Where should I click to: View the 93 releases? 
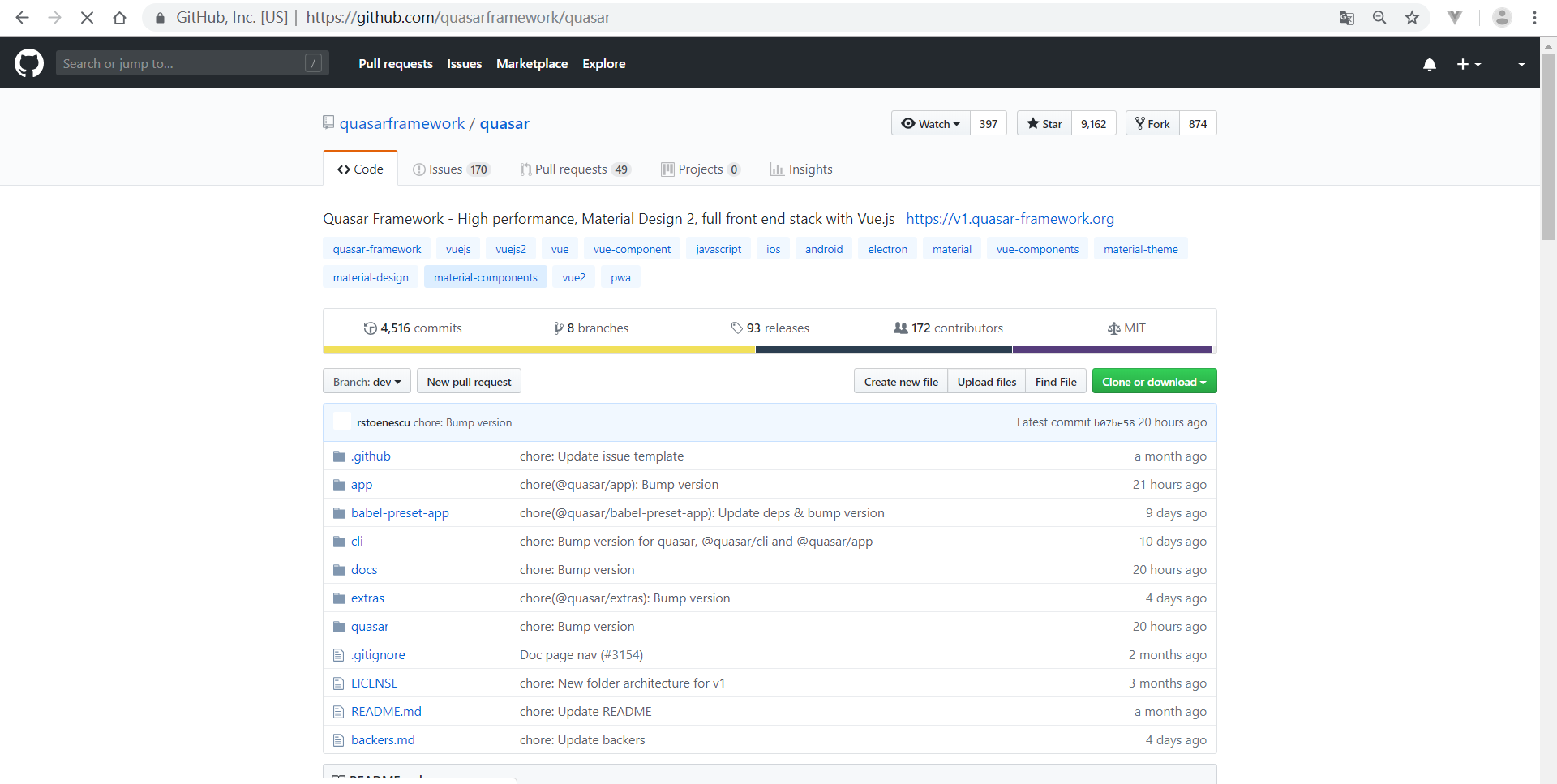click(x=770, y=328)
